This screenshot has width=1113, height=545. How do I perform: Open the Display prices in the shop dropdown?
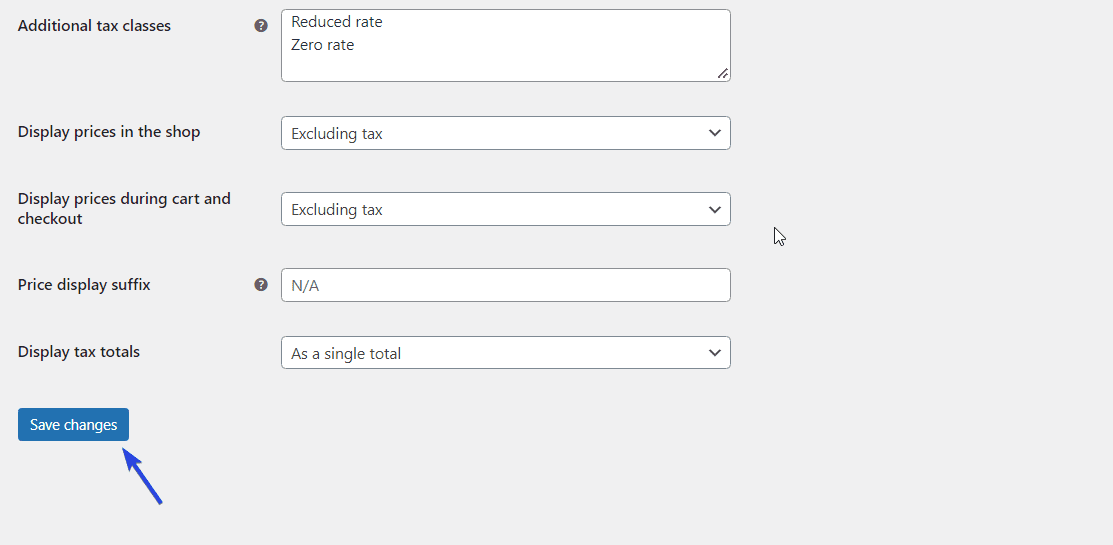pos(505,133)
